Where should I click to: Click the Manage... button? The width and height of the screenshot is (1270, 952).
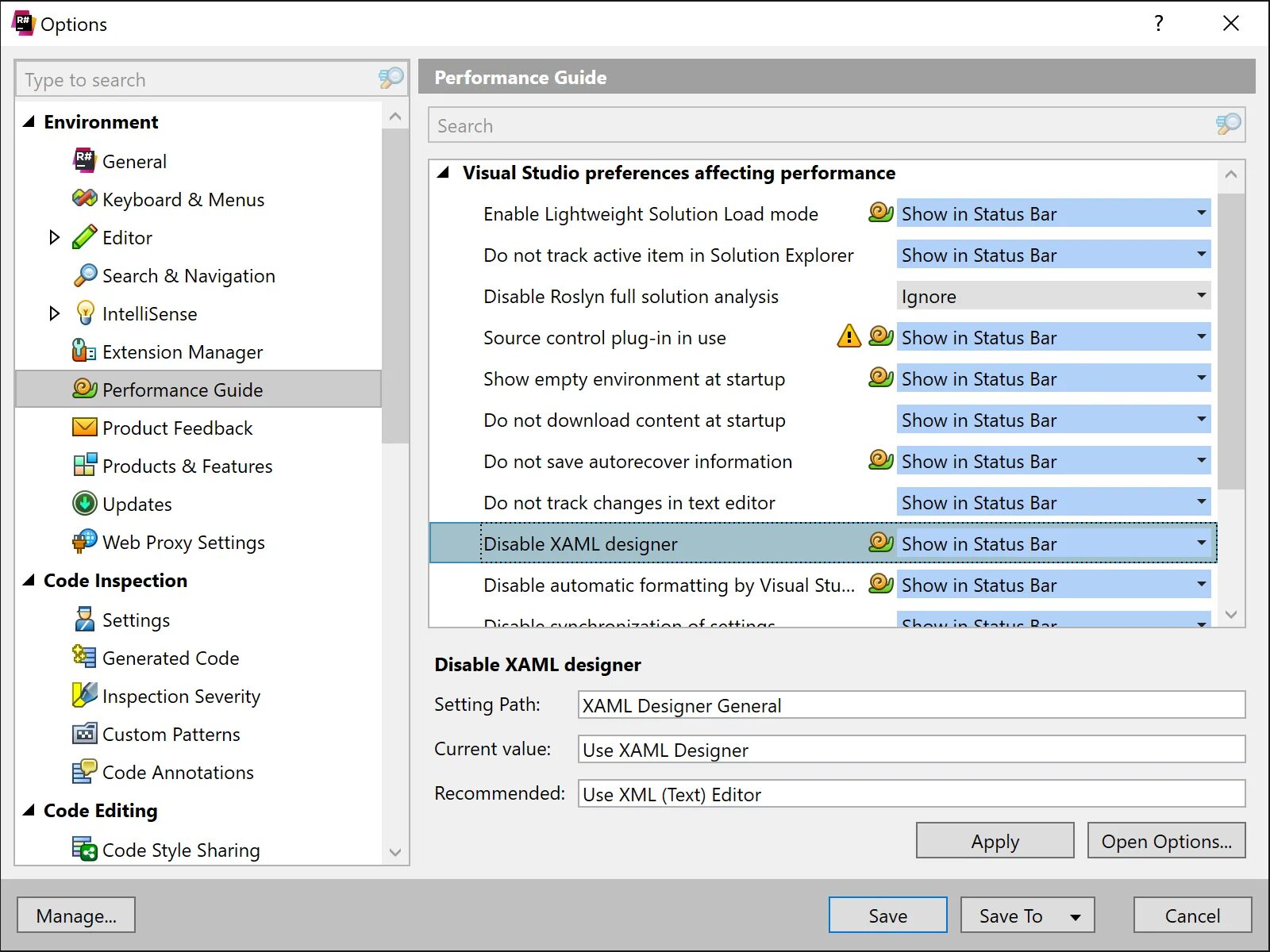[76, 915]
